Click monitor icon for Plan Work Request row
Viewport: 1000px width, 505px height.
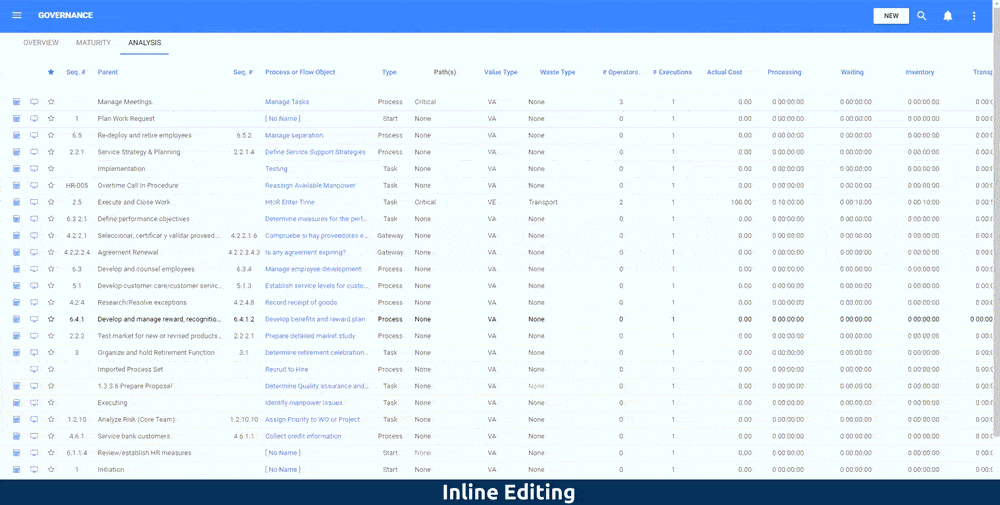pyautogui.click(x=34, y=119)
